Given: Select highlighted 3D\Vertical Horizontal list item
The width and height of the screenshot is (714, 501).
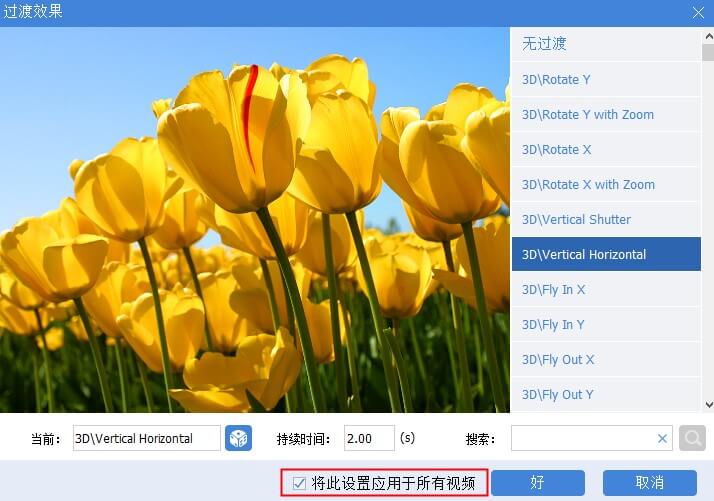Looking at the screenshot, I should click(606, 254).
